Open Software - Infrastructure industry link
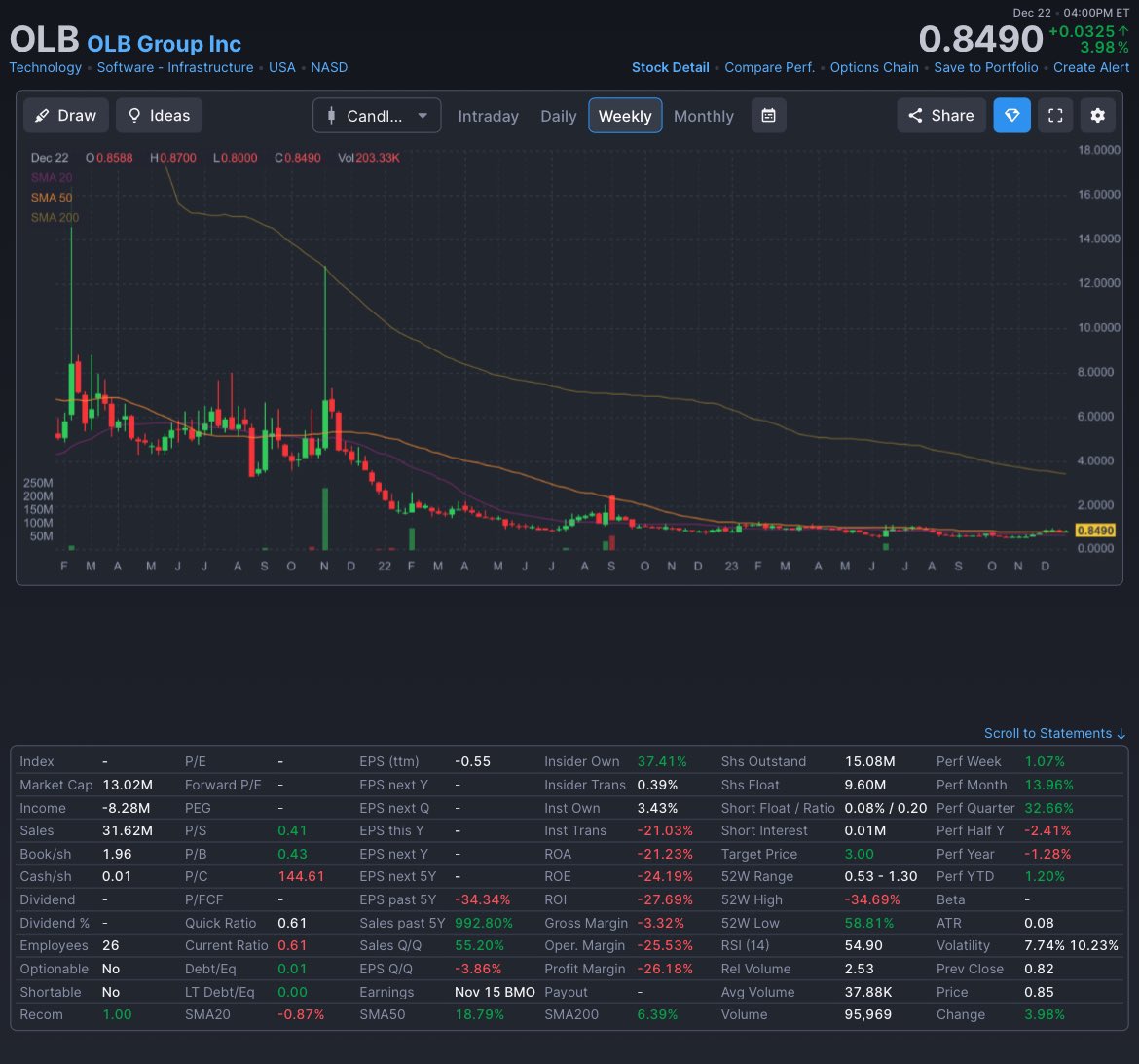Viewport: 1139px width, 1064px height. (175, 67)
